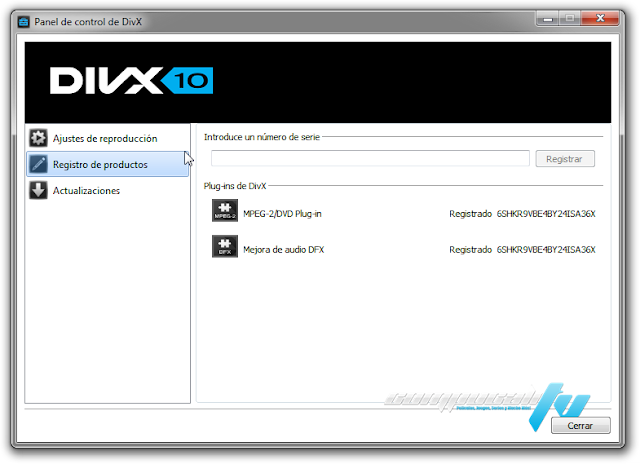The image size is (640, 464).
Task: Click the pencil icon for Registro de productos
Action: [38, 164]
